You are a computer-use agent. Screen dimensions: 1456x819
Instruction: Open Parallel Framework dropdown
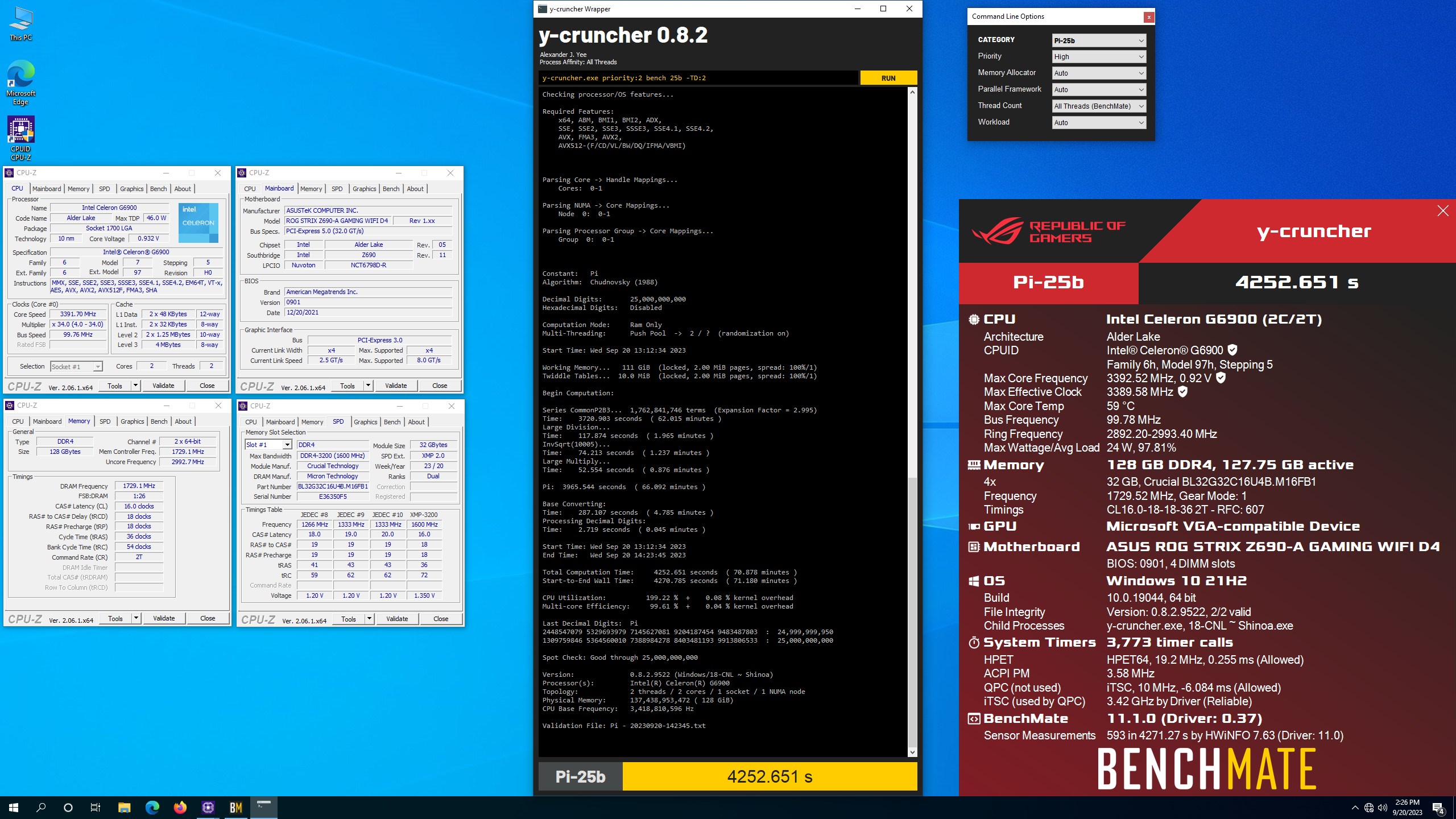tap(1099, 90)
